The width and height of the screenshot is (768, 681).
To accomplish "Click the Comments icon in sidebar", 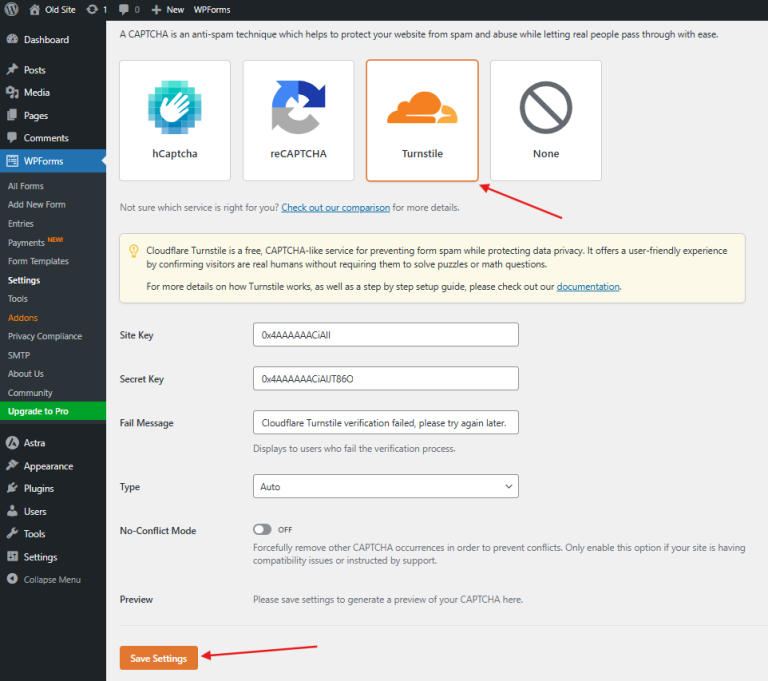I will tap(12, 138).
